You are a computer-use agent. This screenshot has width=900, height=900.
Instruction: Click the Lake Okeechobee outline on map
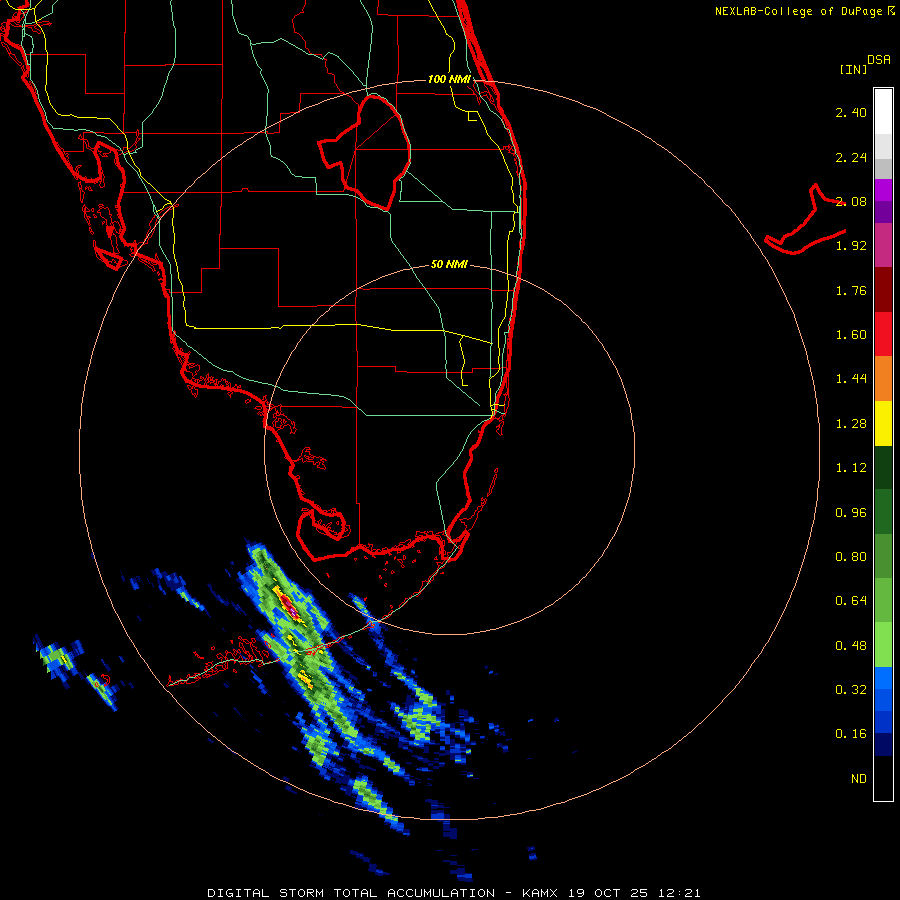tap(365, 153)
